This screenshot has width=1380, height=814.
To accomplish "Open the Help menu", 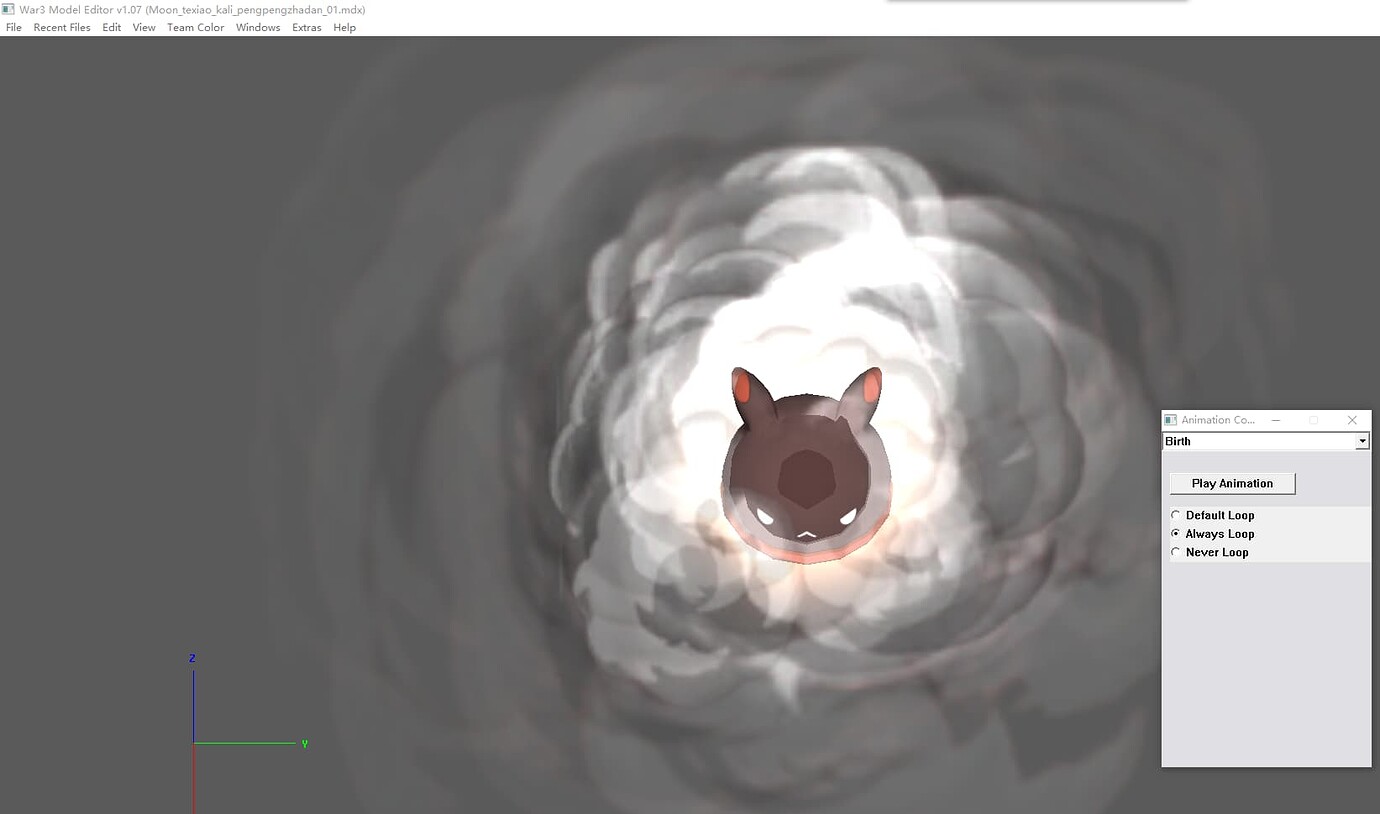I will [345, 27].
